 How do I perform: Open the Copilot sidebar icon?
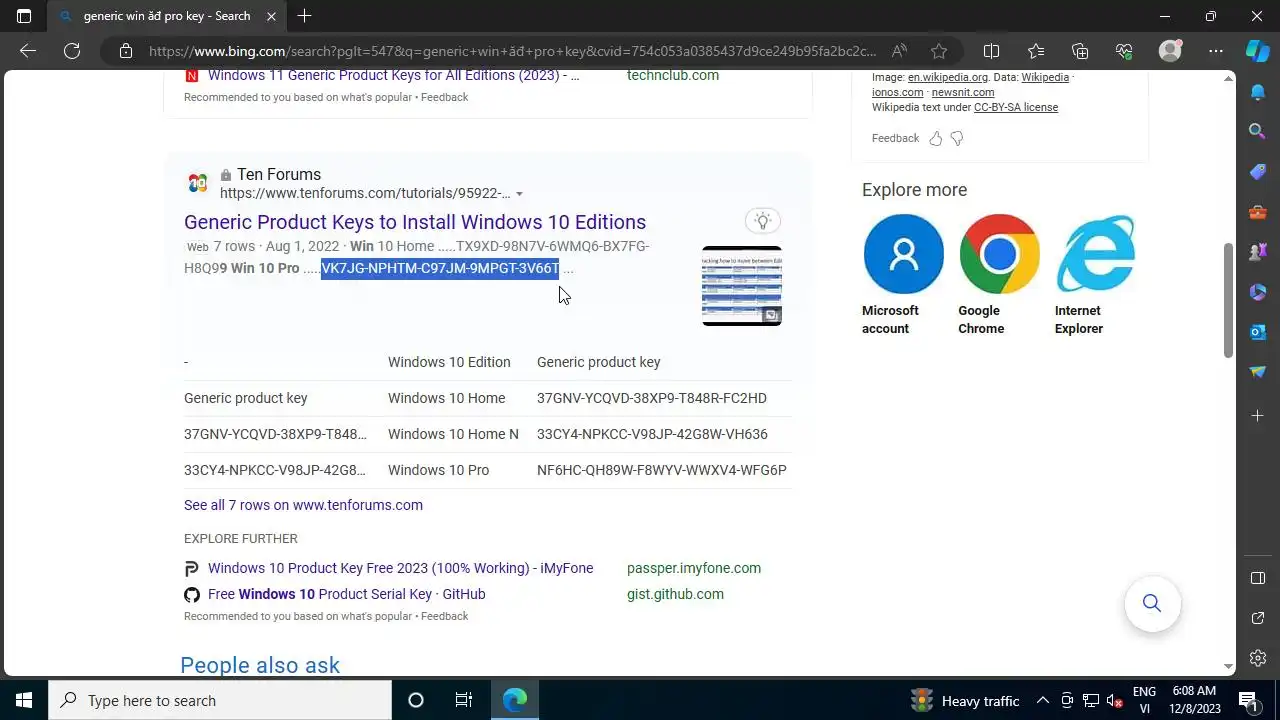pyautogui.click(x=1257, y=51)
